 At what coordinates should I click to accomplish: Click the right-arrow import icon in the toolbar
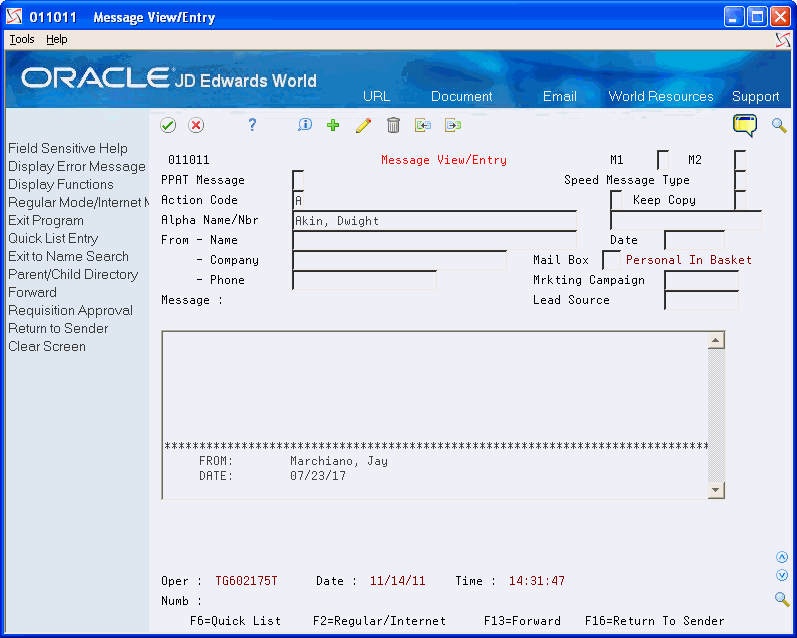coord(453,125)
